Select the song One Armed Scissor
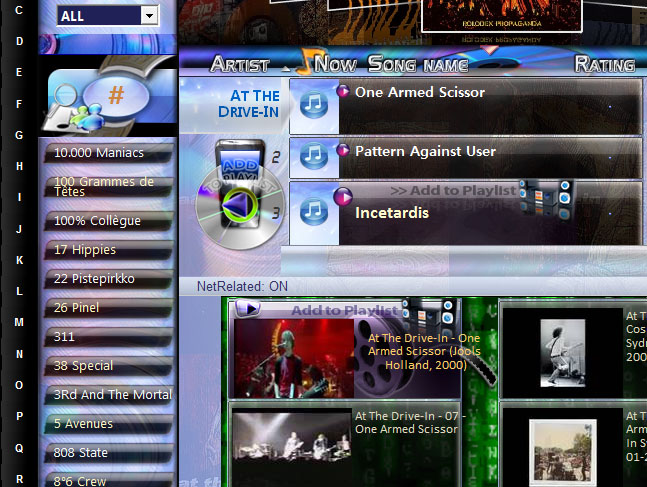 (420, 92)
